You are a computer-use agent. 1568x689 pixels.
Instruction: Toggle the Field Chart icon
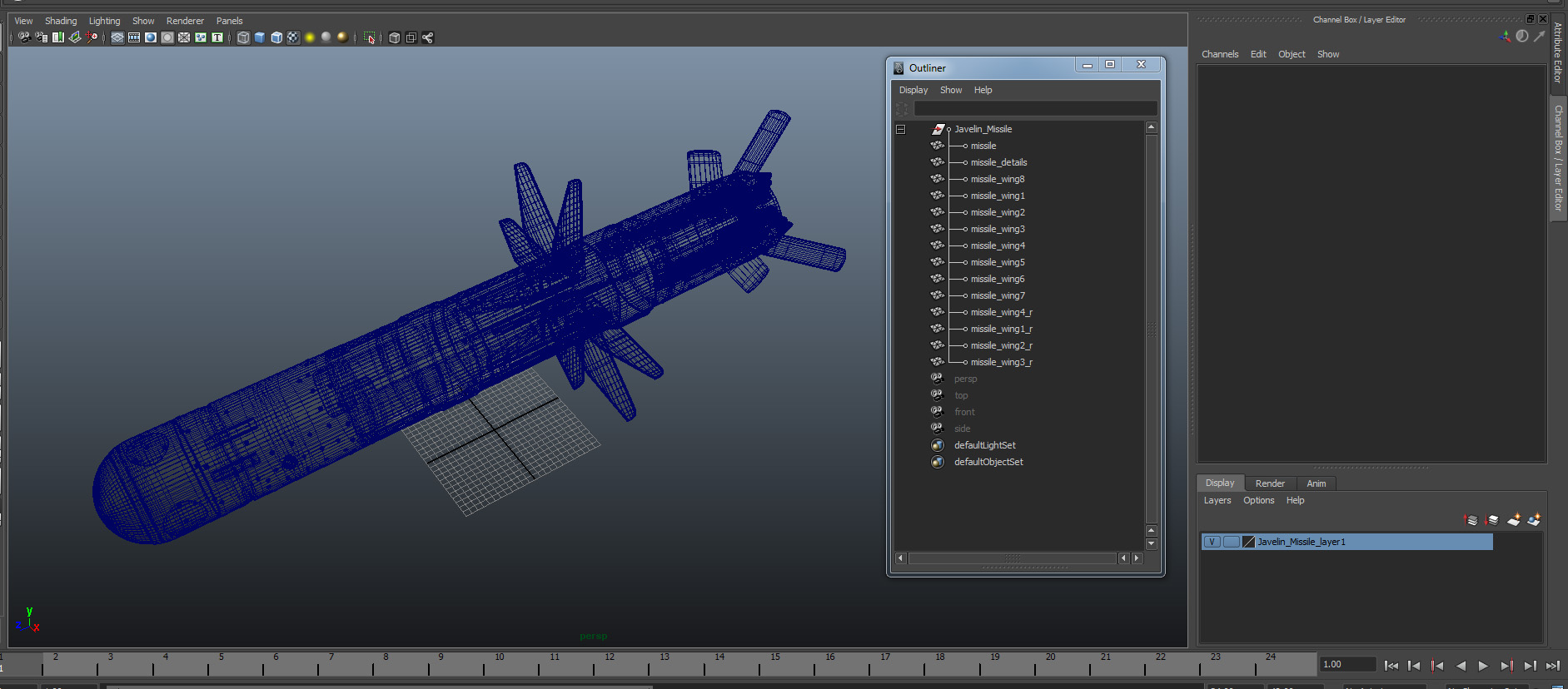(x=184, y=37)
